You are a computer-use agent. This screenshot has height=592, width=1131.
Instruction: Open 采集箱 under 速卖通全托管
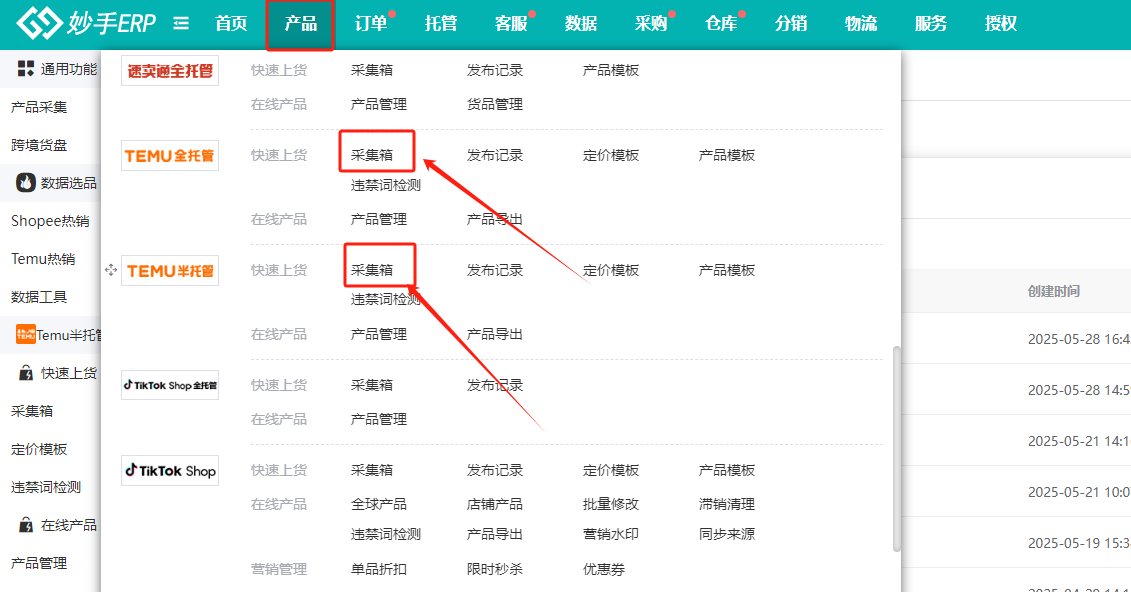coord(372,70)
